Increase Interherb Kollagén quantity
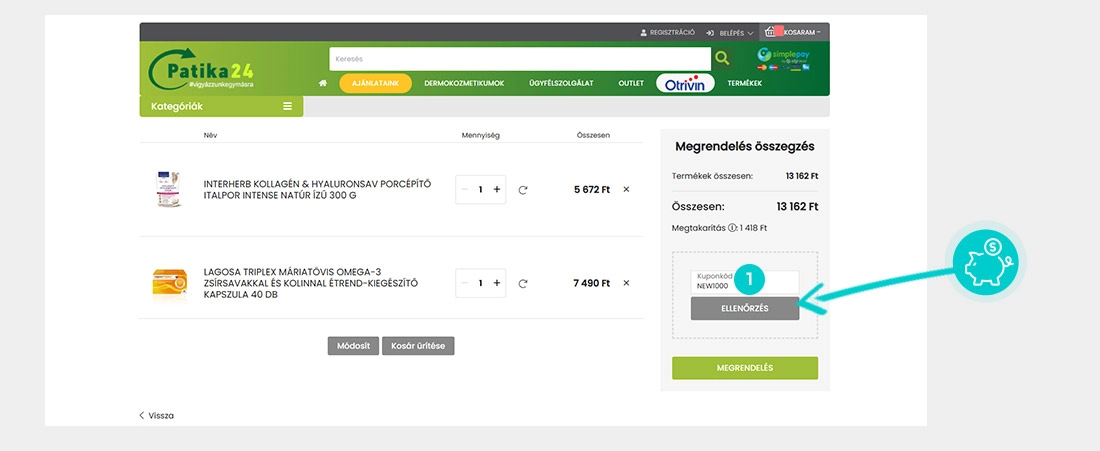This screenshot has height=451, width=1100. click(x=497, y=189)
